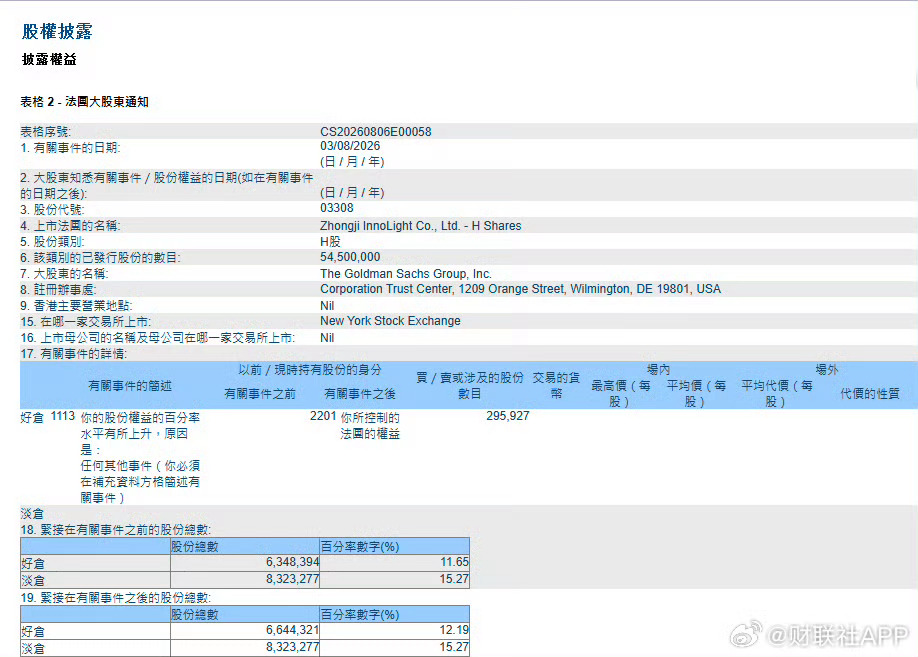The height and width of the screenshot is (657, 918).
Task: Click the 交易的貨幣 column header
Action: 556,386
